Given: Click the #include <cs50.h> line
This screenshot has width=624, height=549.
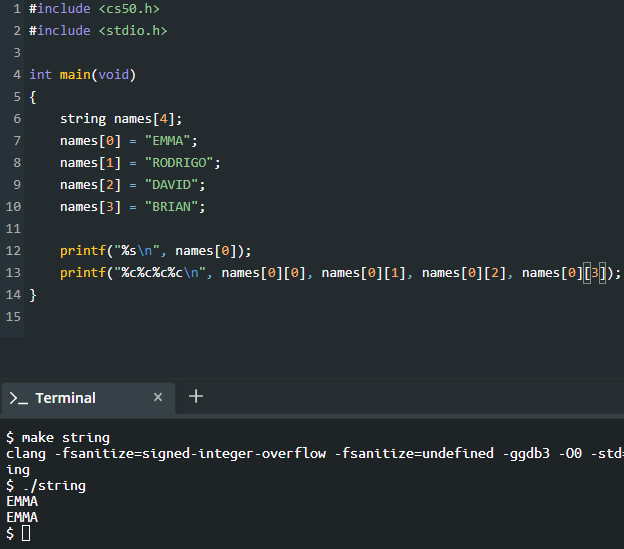Looking at the screenshot, I should click(x=94, y=9).
